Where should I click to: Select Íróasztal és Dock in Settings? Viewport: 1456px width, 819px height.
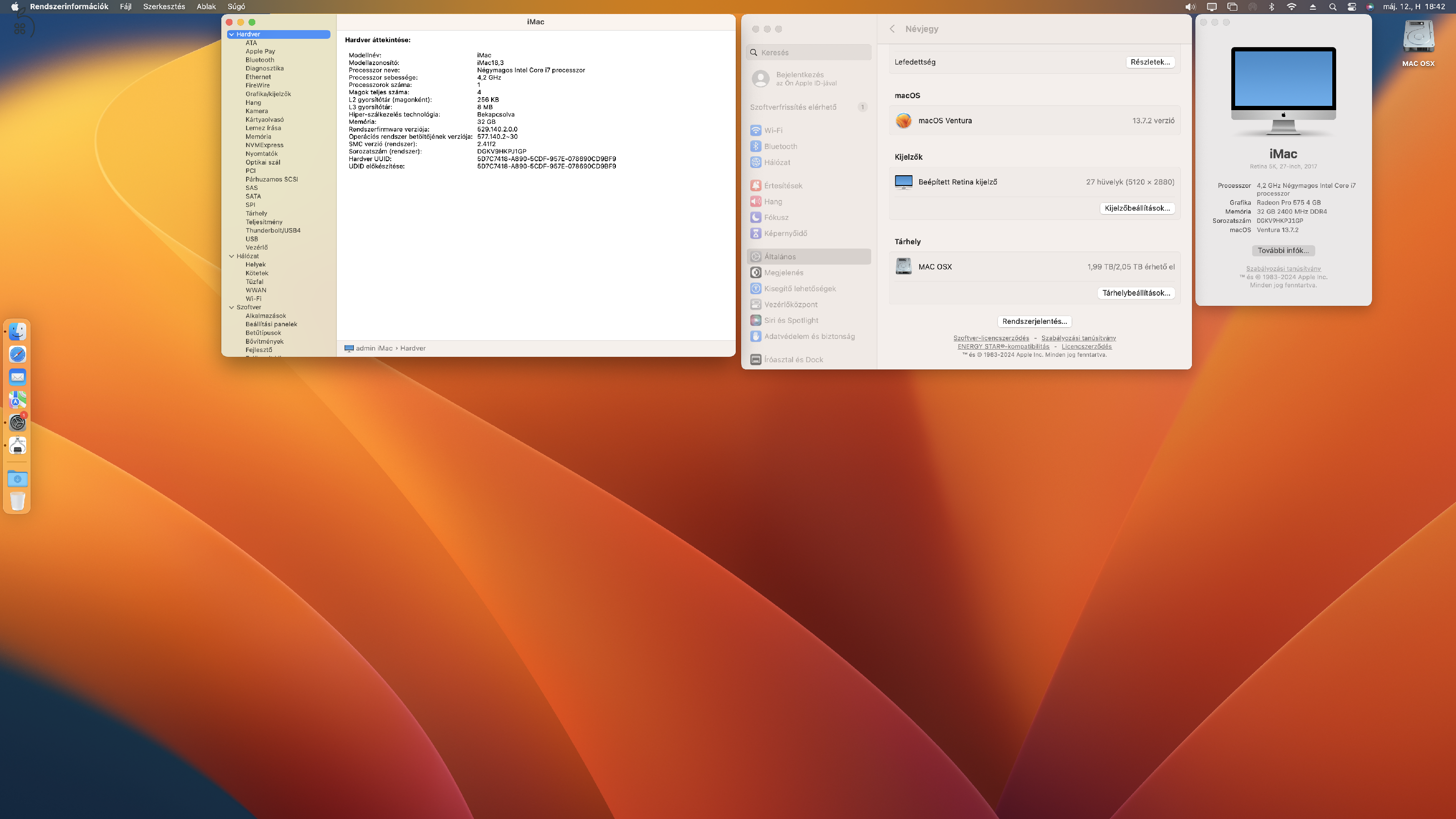pyautogui.click(x=808, y=359)
